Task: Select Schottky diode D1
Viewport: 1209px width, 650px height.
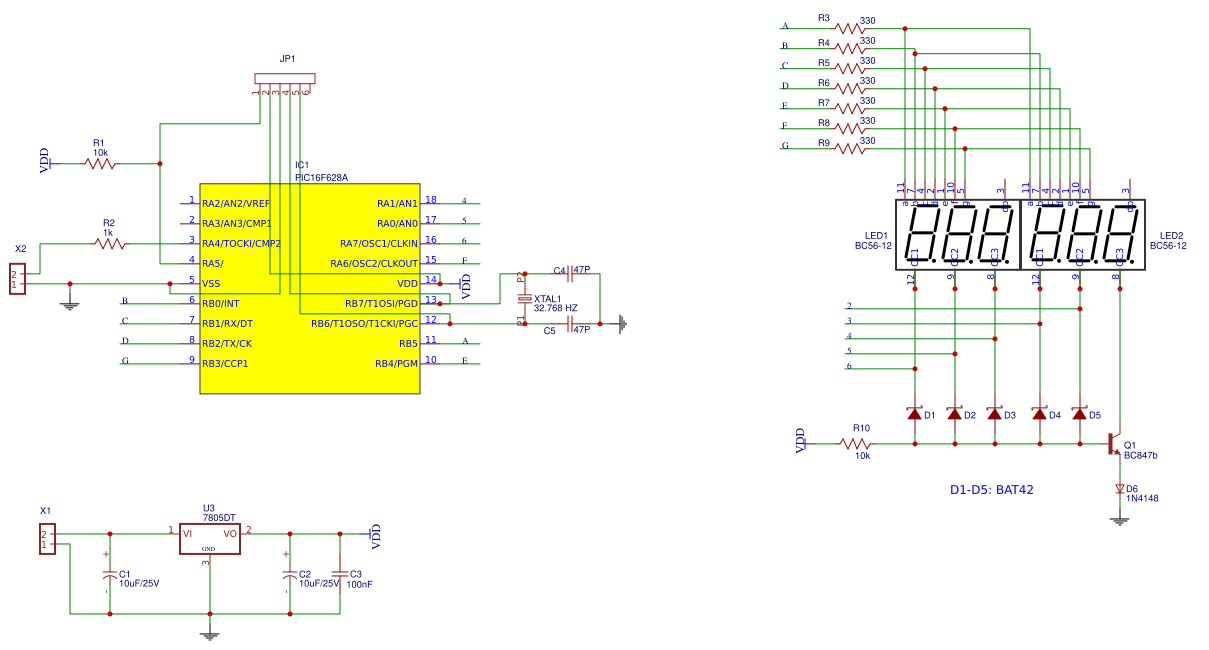Action: click(x=917, y=412)
